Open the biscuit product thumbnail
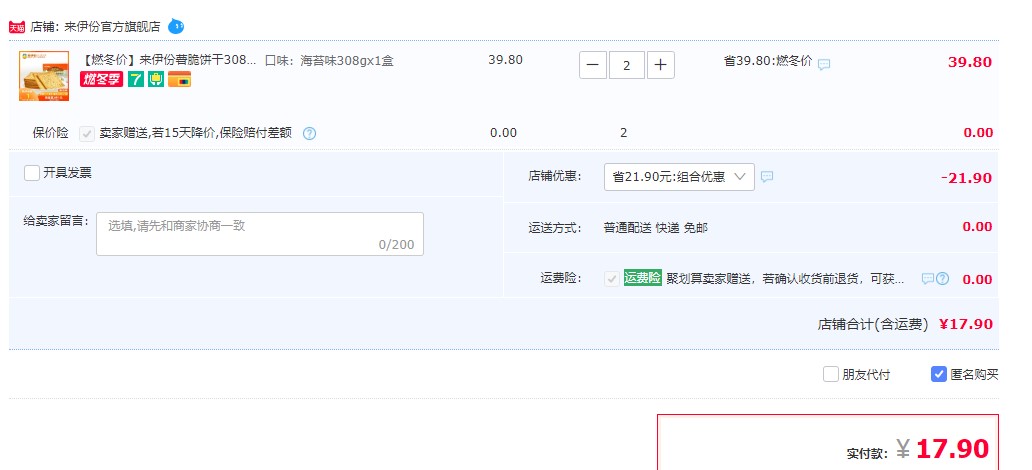The width and height of the screenshot is (1032, 470). pos(44,76)
